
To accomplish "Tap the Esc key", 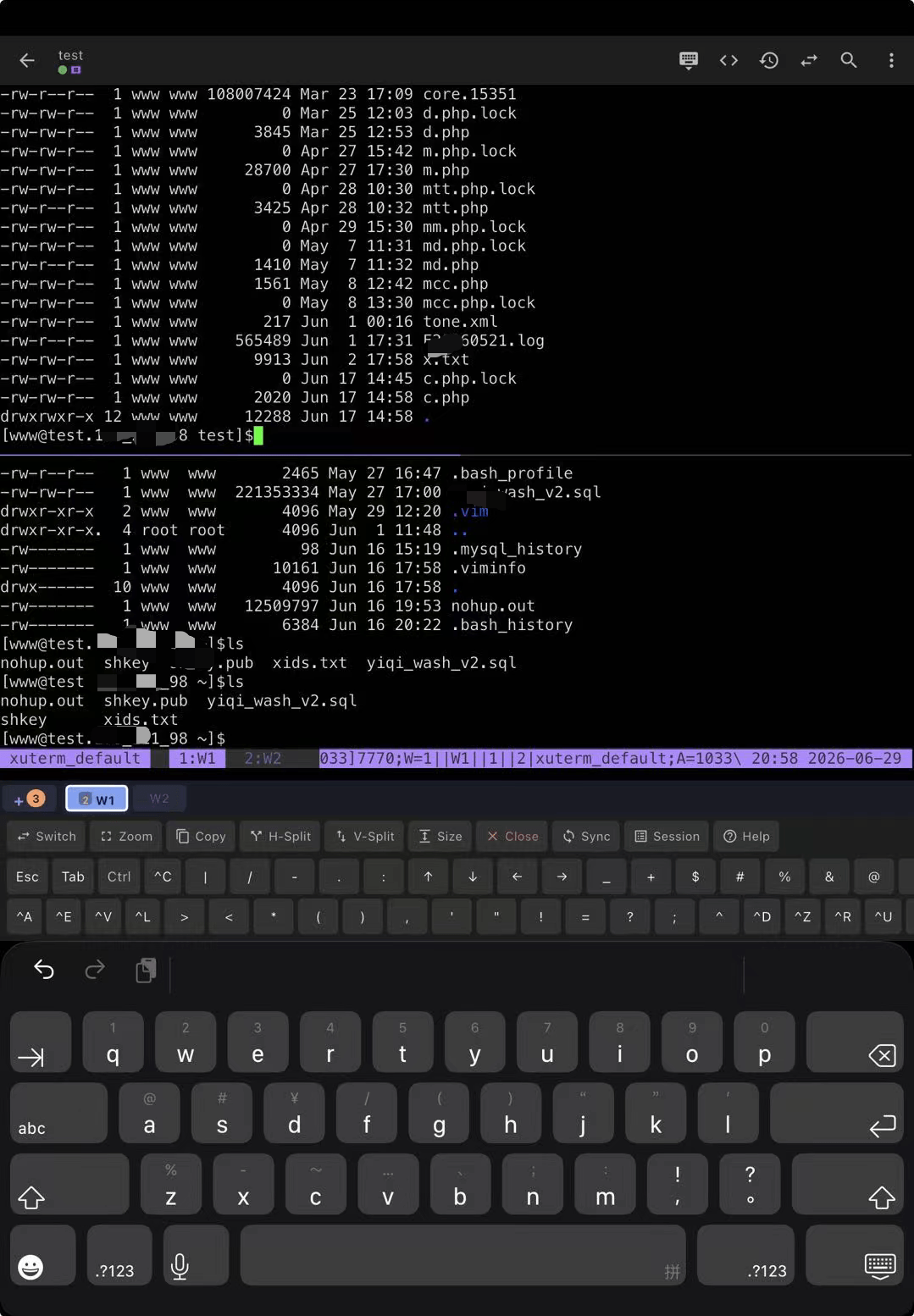I will 27,876.
